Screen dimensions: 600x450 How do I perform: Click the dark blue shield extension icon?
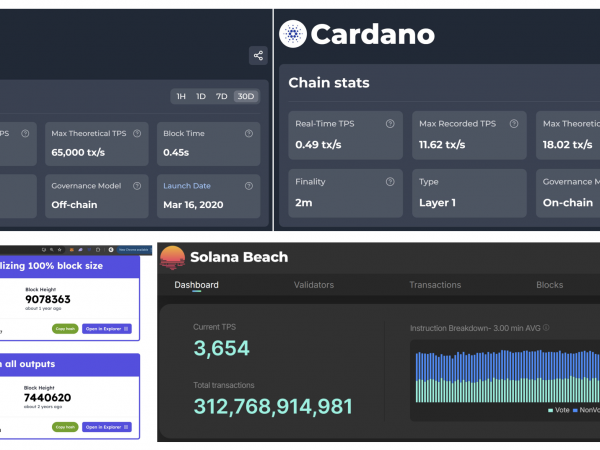(x=89, y=250)
